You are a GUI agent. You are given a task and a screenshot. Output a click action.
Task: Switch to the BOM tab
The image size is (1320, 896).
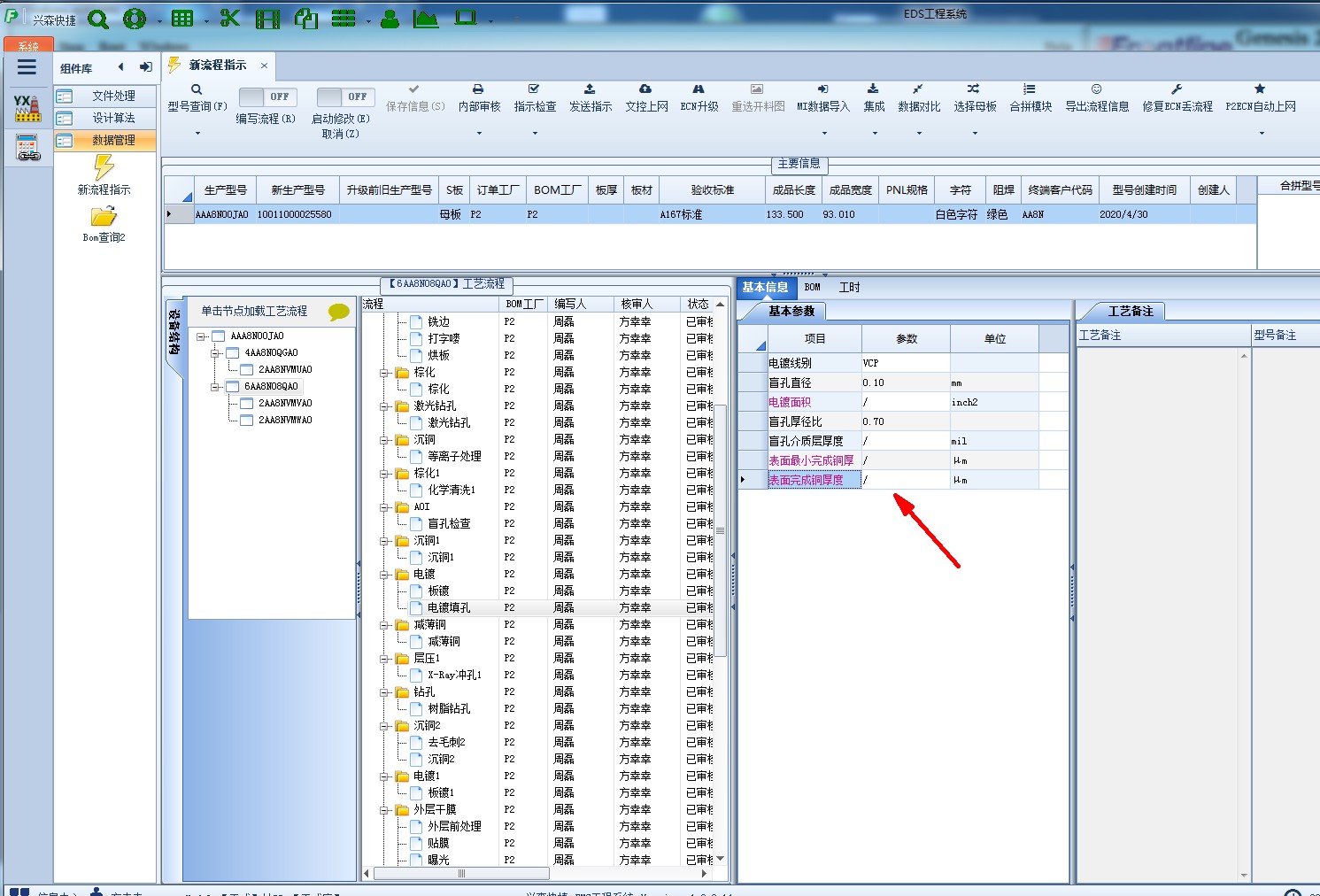[812, 287]
